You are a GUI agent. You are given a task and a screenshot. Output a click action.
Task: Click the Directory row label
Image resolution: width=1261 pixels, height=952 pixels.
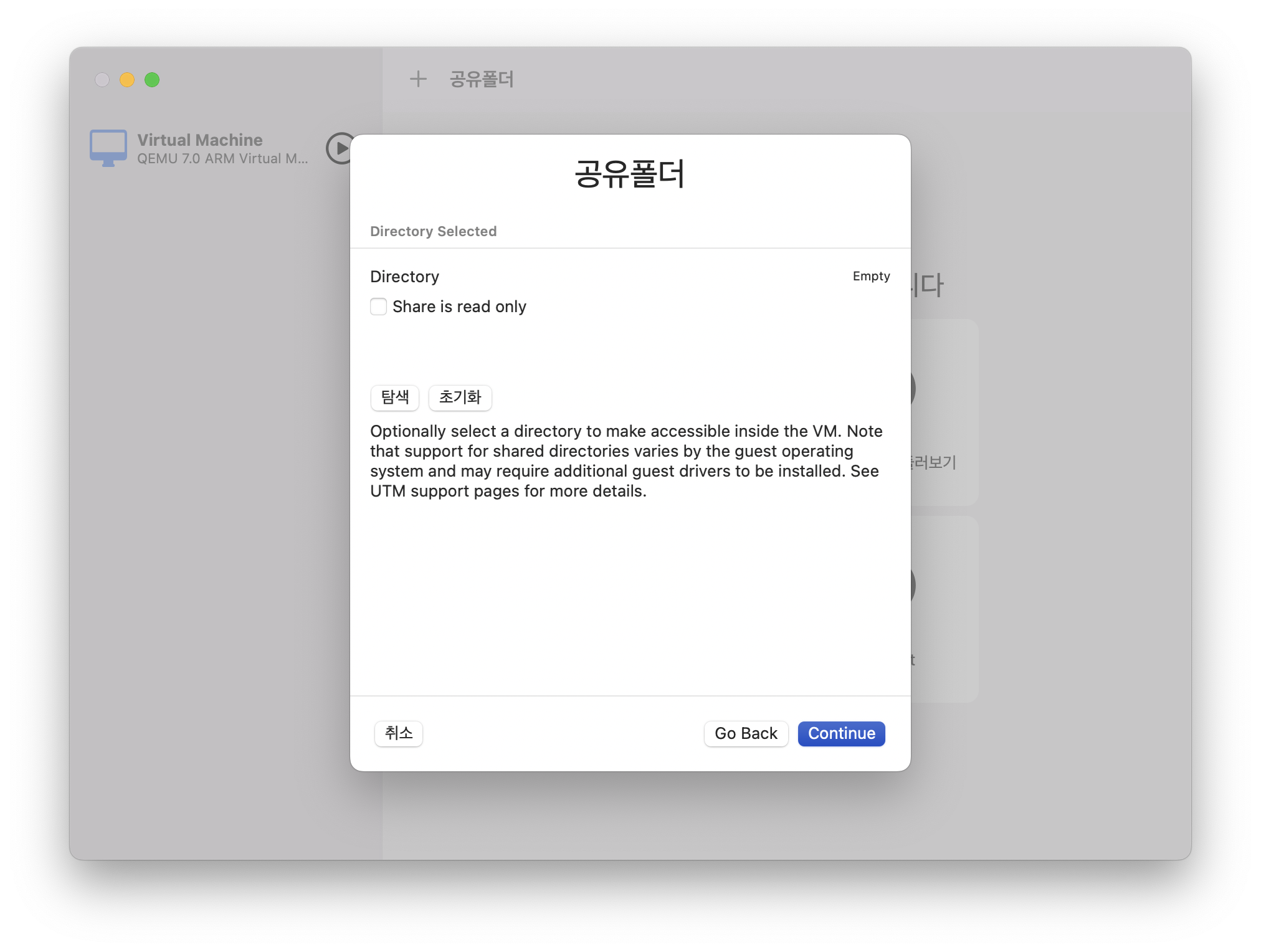[x=404, y=277]
